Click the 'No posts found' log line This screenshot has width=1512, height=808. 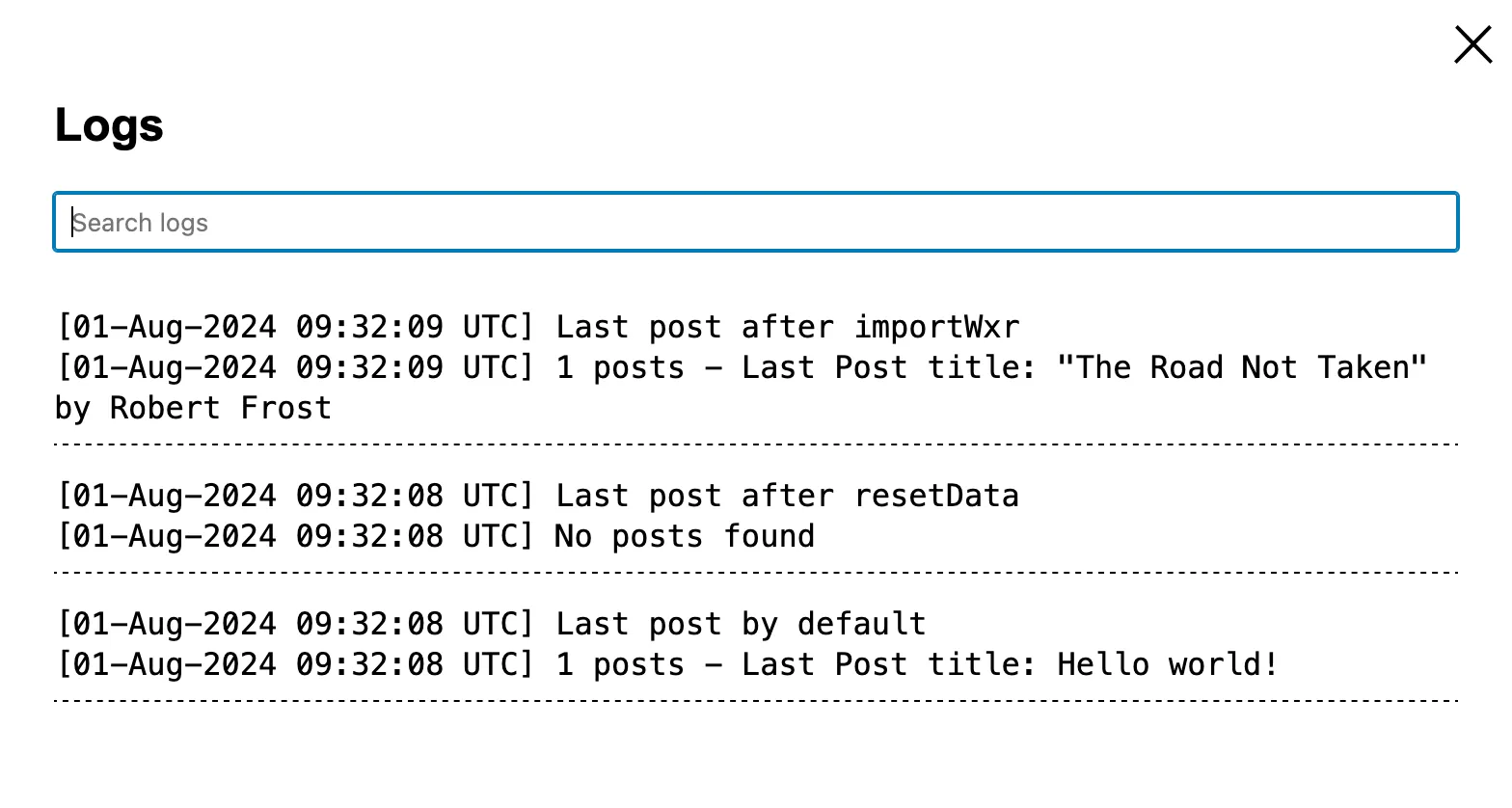pos(684,536)
